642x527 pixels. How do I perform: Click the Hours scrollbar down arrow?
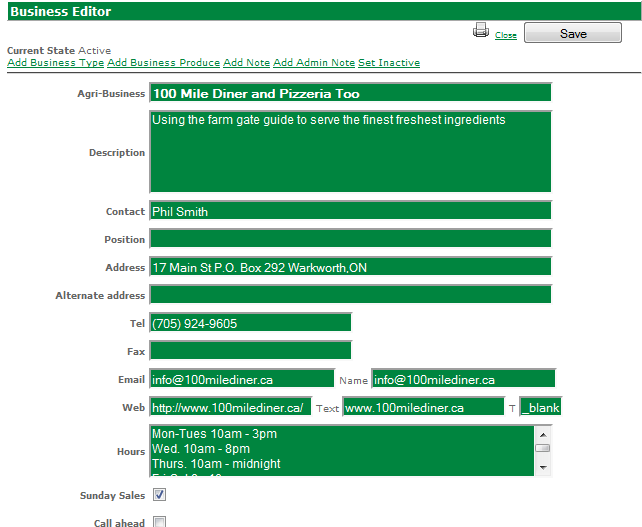(543, 467)
